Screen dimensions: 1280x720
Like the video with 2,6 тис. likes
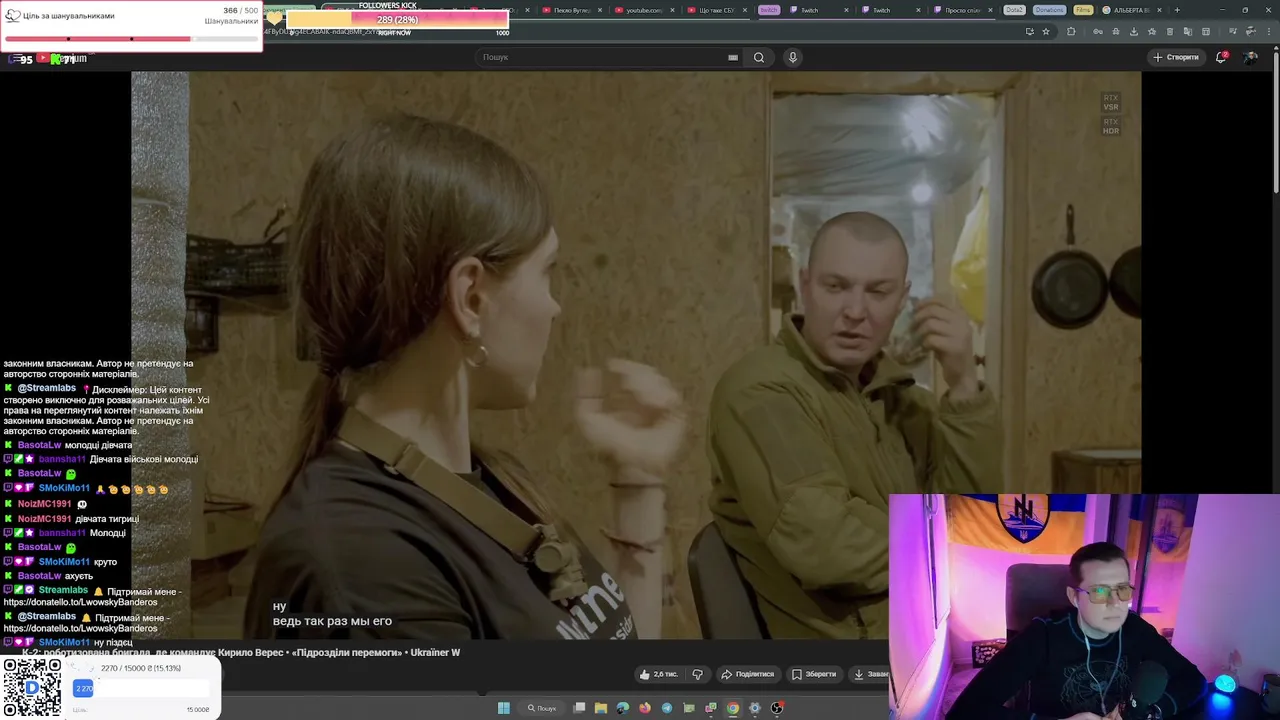coord(658,674)
